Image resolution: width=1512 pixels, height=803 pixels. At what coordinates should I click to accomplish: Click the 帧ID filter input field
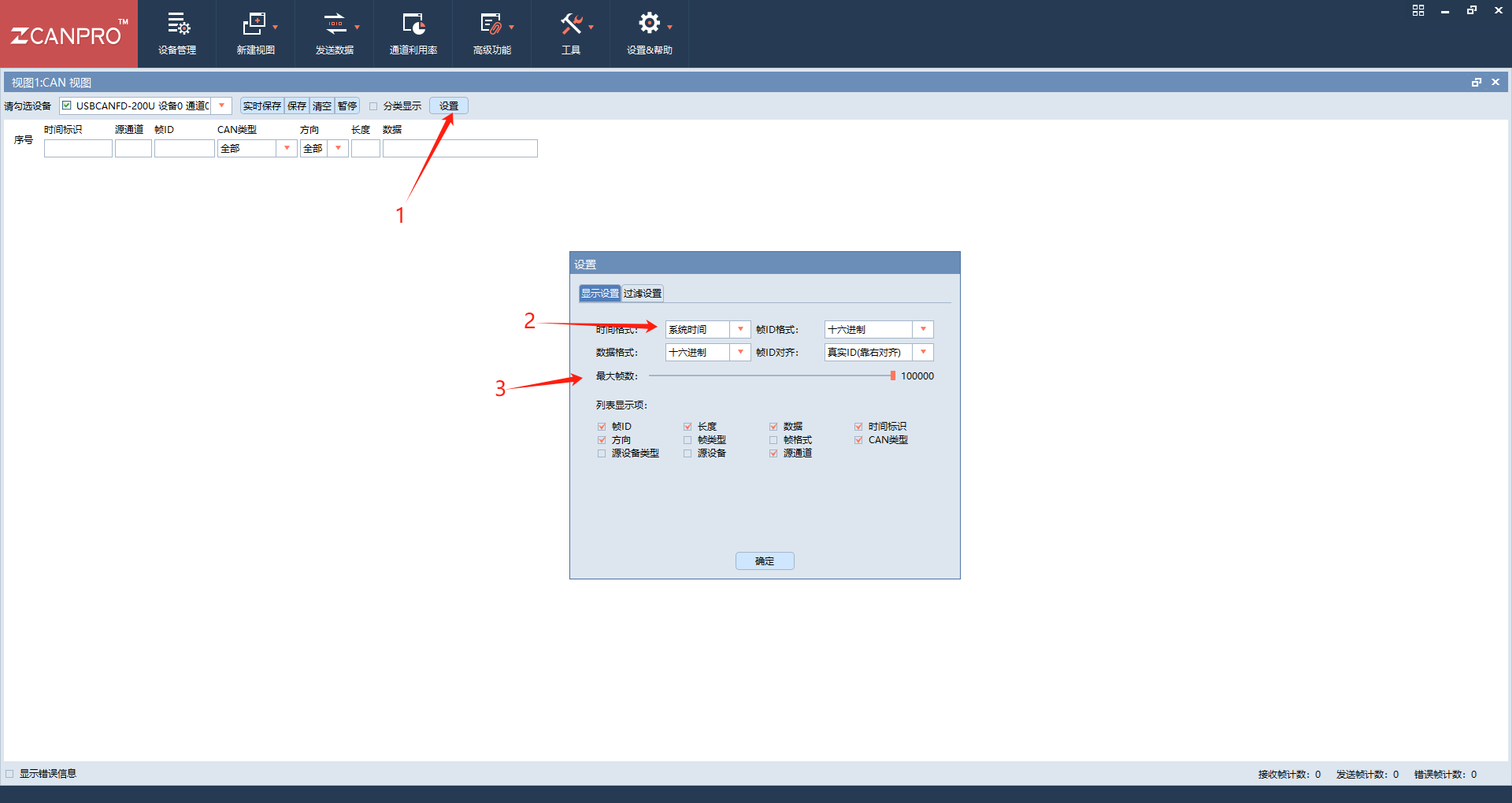tap(184, 148)
